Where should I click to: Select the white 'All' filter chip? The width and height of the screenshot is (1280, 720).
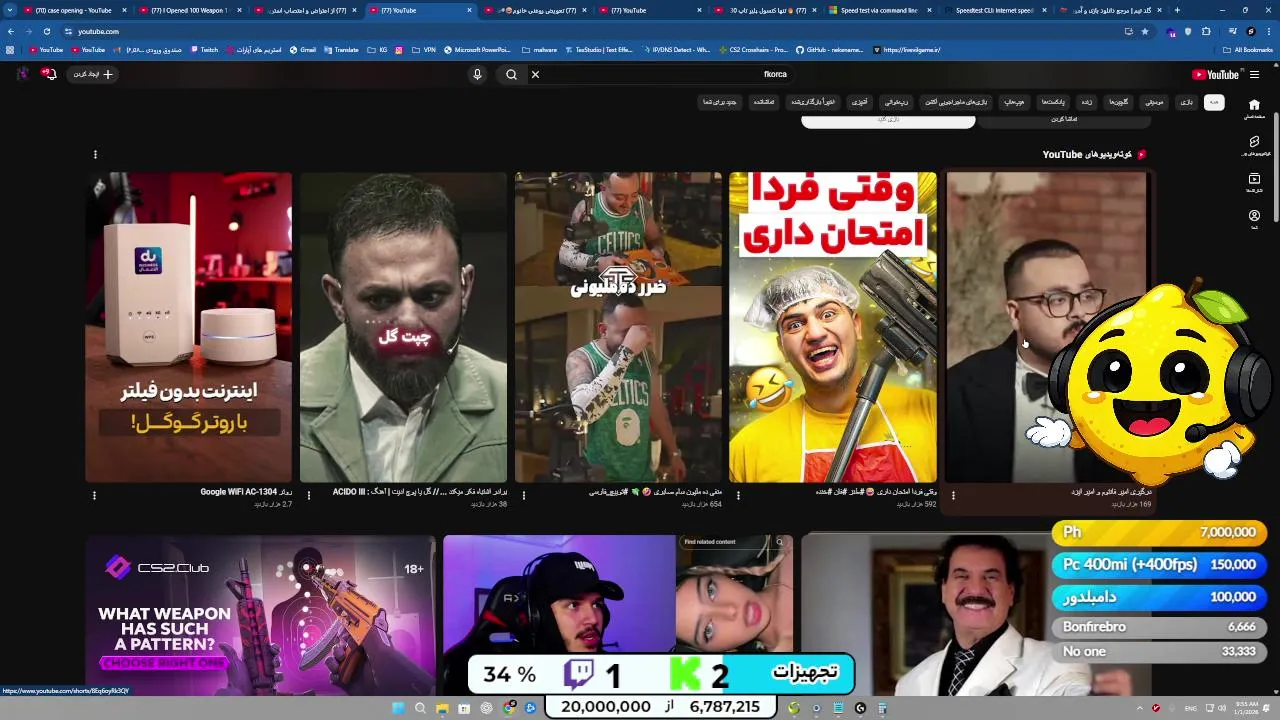1214,102
